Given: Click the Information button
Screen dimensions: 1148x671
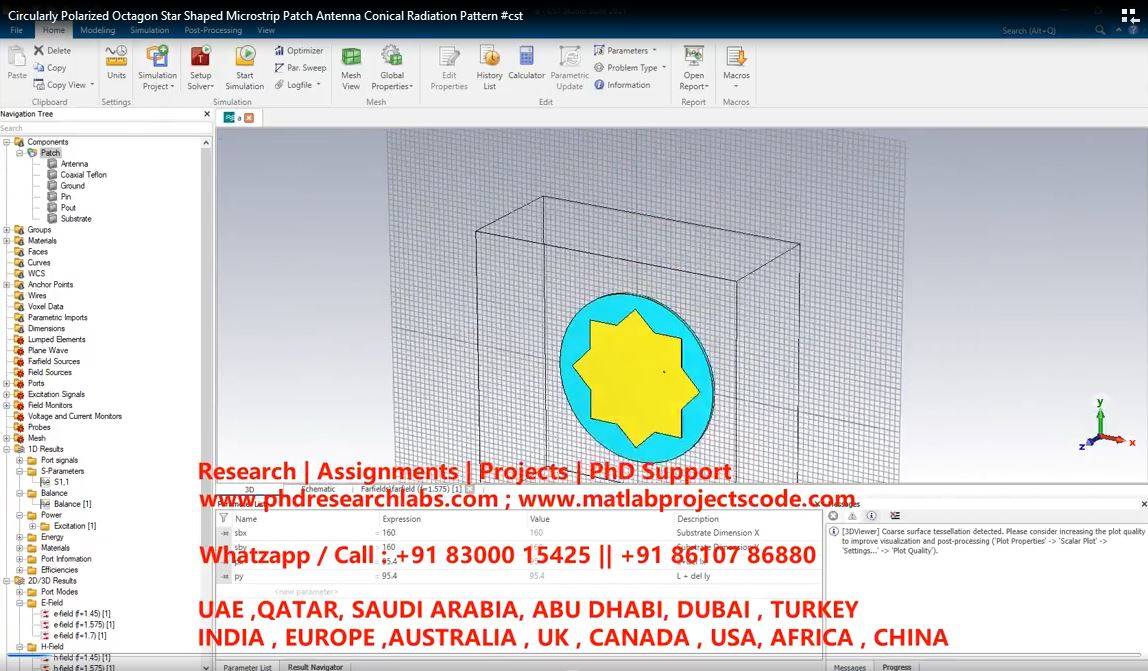Looking at the screenshot, I should pyautogui.click(x=622, y=85).
